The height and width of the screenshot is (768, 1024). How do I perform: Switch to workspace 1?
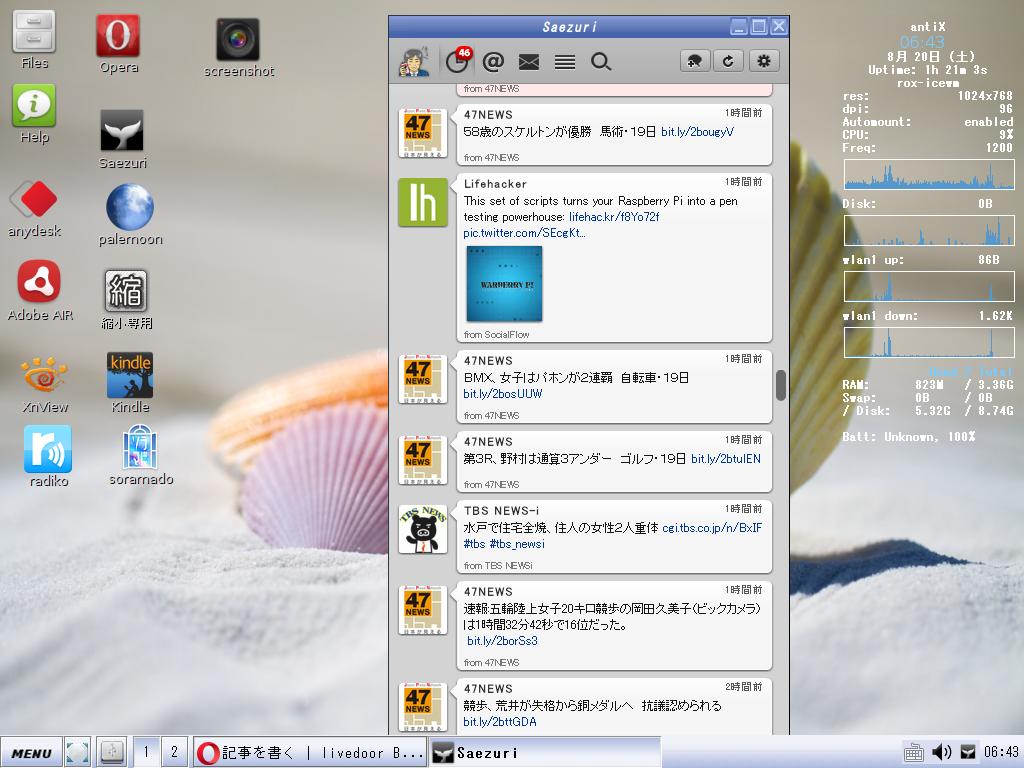click(x=146, y=752)
